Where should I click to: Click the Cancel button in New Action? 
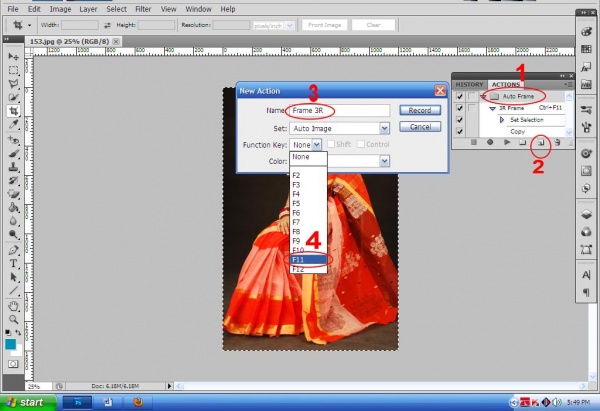click(x=420, y=126)
